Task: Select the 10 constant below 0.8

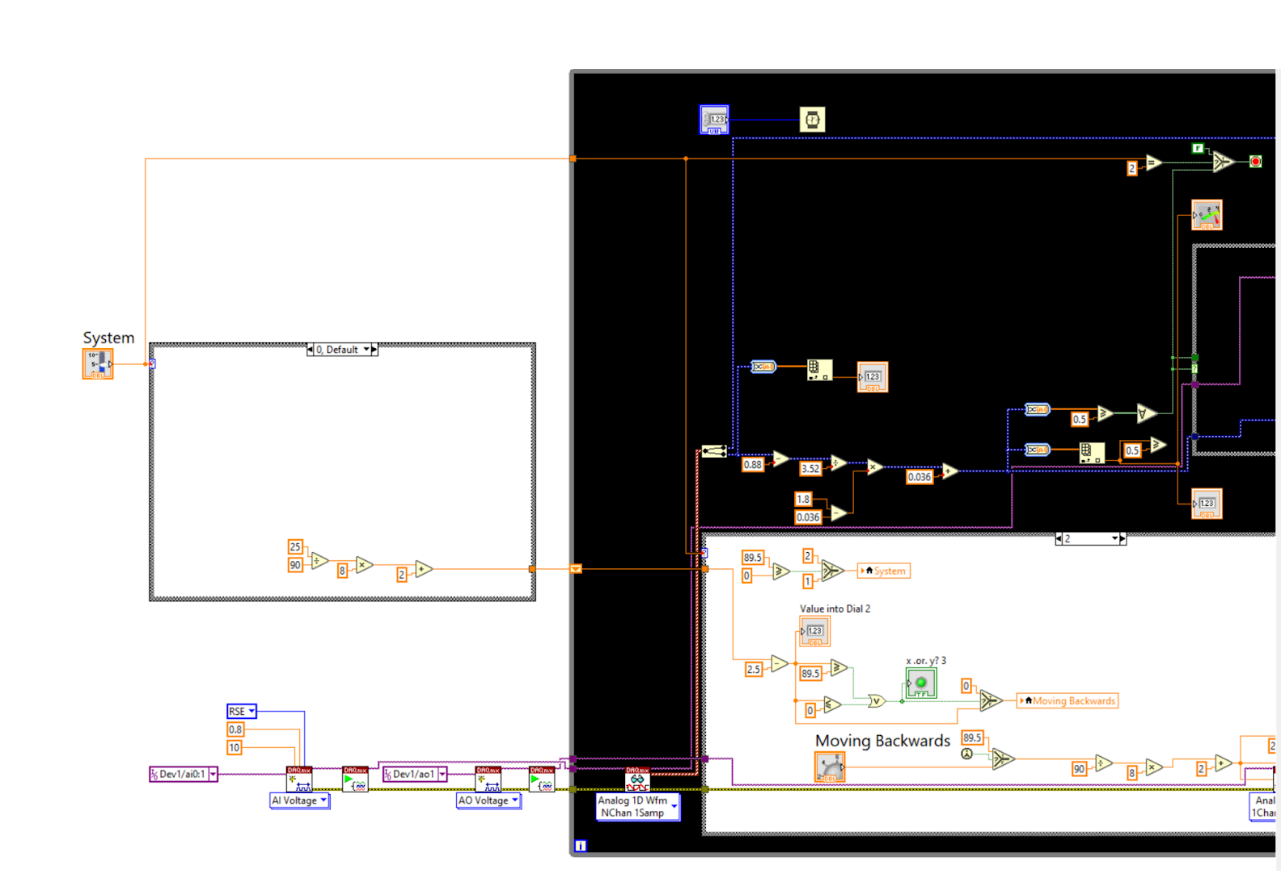Action: (235, 747)
